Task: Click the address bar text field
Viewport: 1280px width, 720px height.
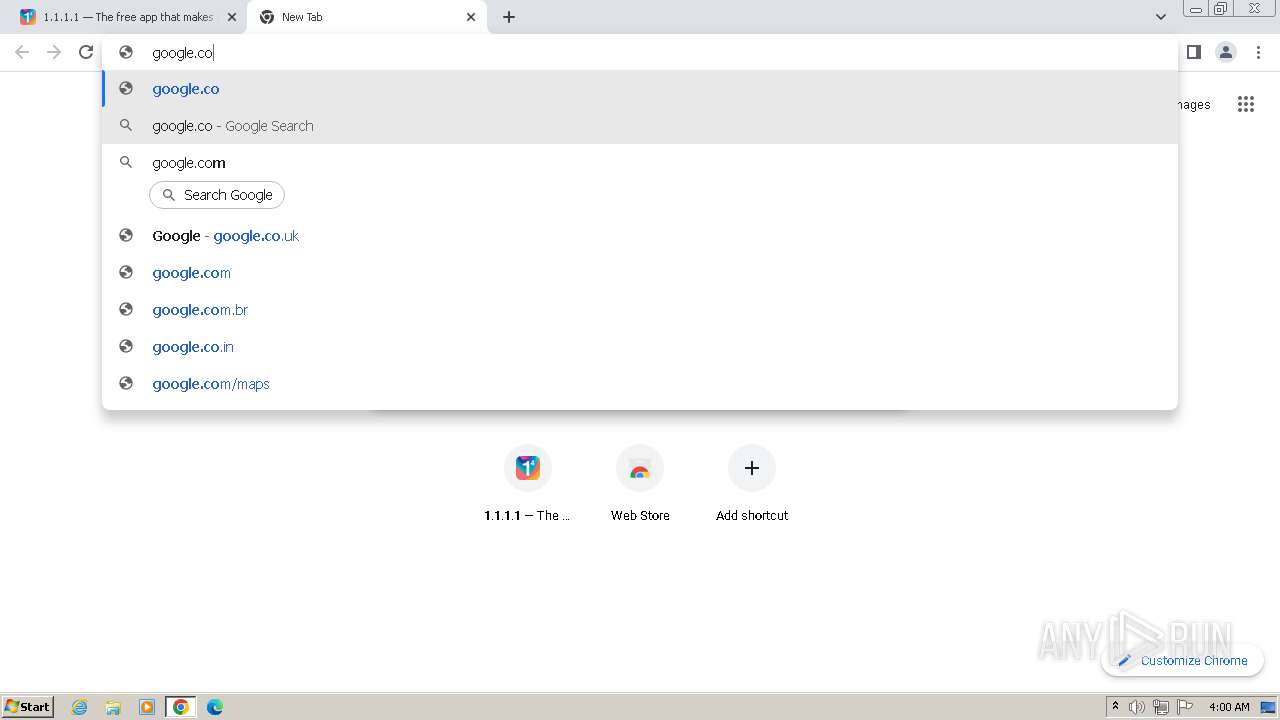Action: point(640,52)
